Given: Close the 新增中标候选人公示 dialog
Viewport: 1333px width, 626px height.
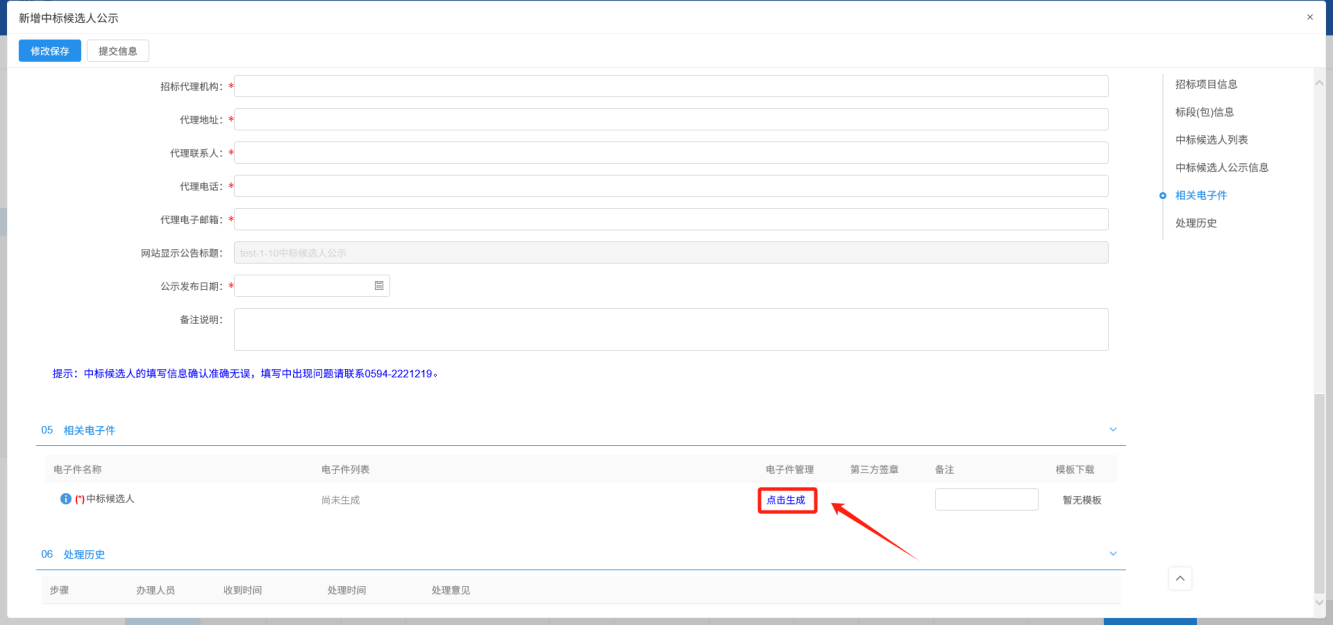Looking at the screenshot, I should [x=1310, y=17].
